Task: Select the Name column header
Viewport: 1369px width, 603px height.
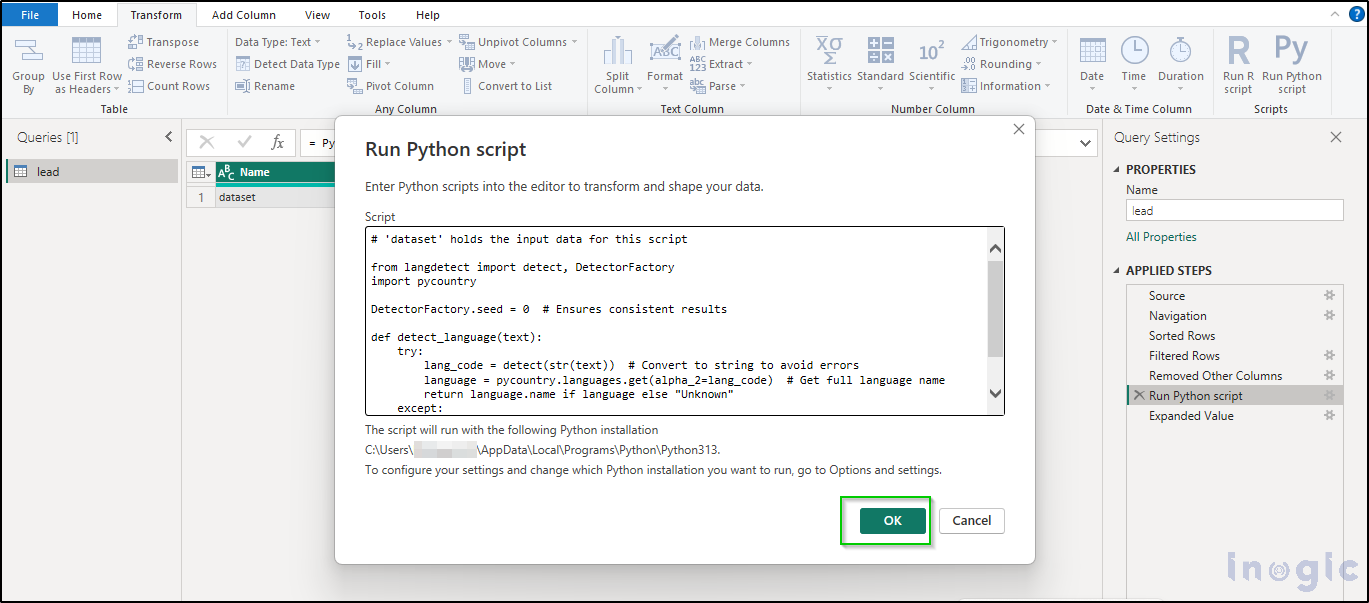Action: click(275, 172)
